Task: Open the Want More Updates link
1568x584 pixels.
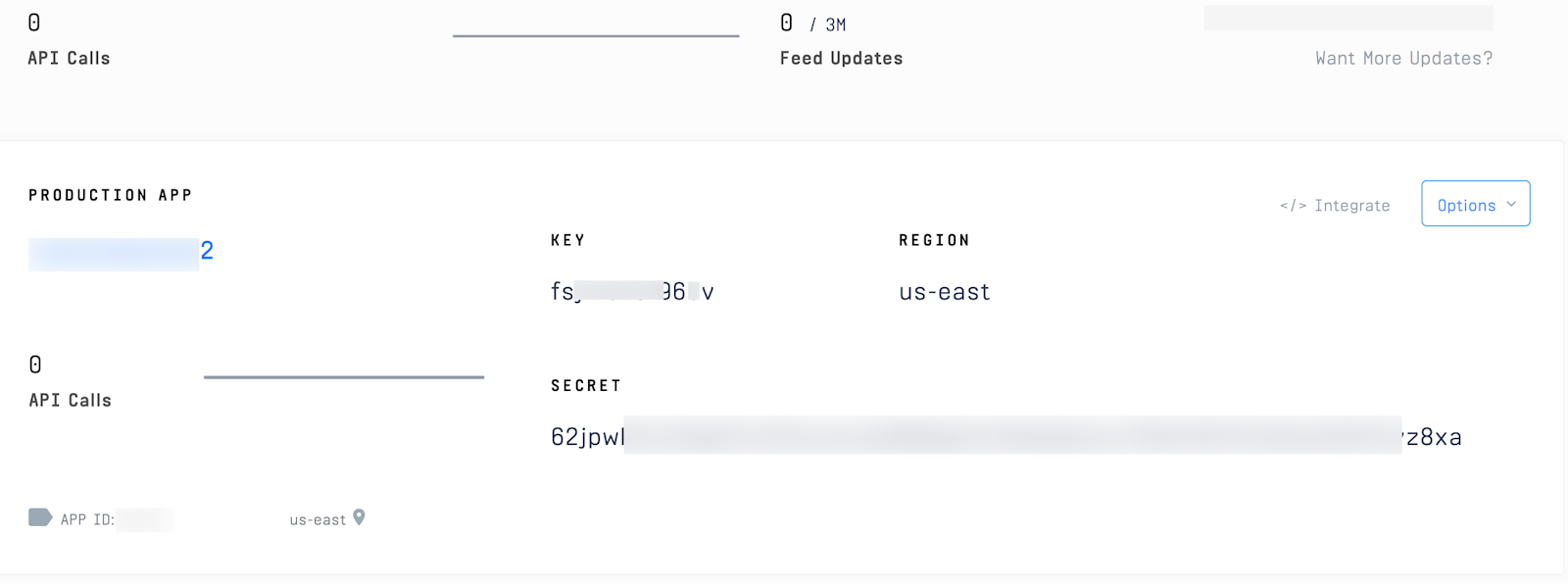Action: coord(1402,57)
